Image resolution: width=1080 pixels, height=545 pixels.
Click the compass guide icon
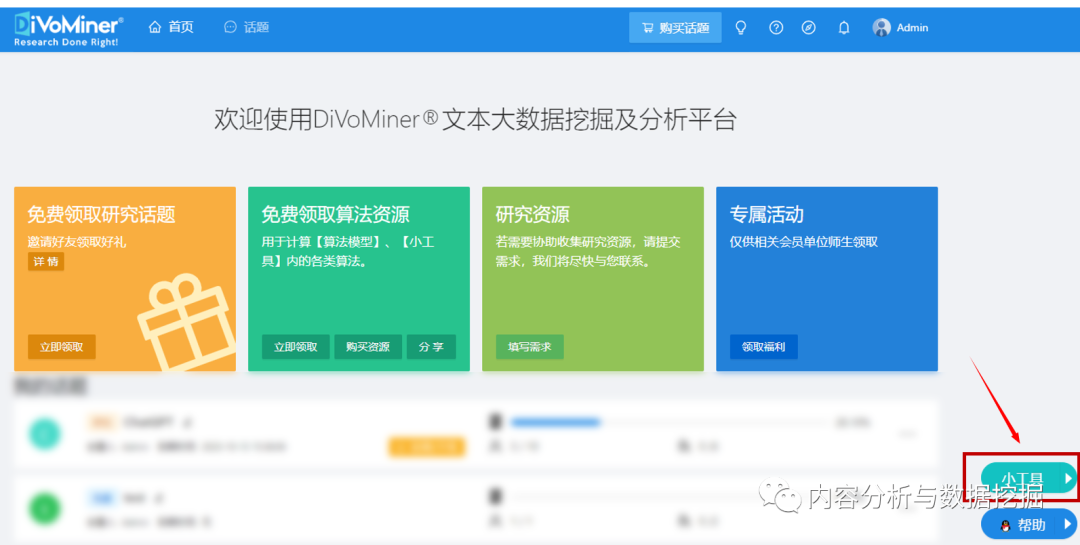click(809, 28)
